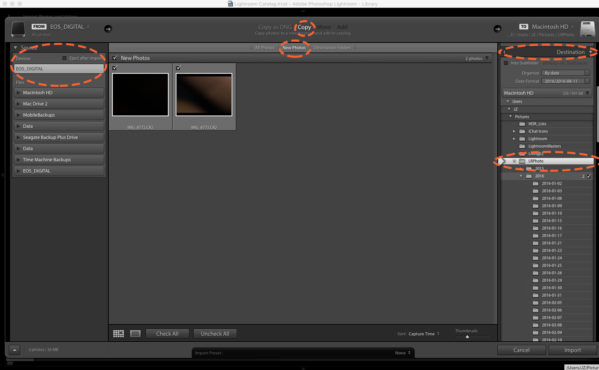
Task: Select the 2016-01-21 date folder
Action: pos(552,243)
